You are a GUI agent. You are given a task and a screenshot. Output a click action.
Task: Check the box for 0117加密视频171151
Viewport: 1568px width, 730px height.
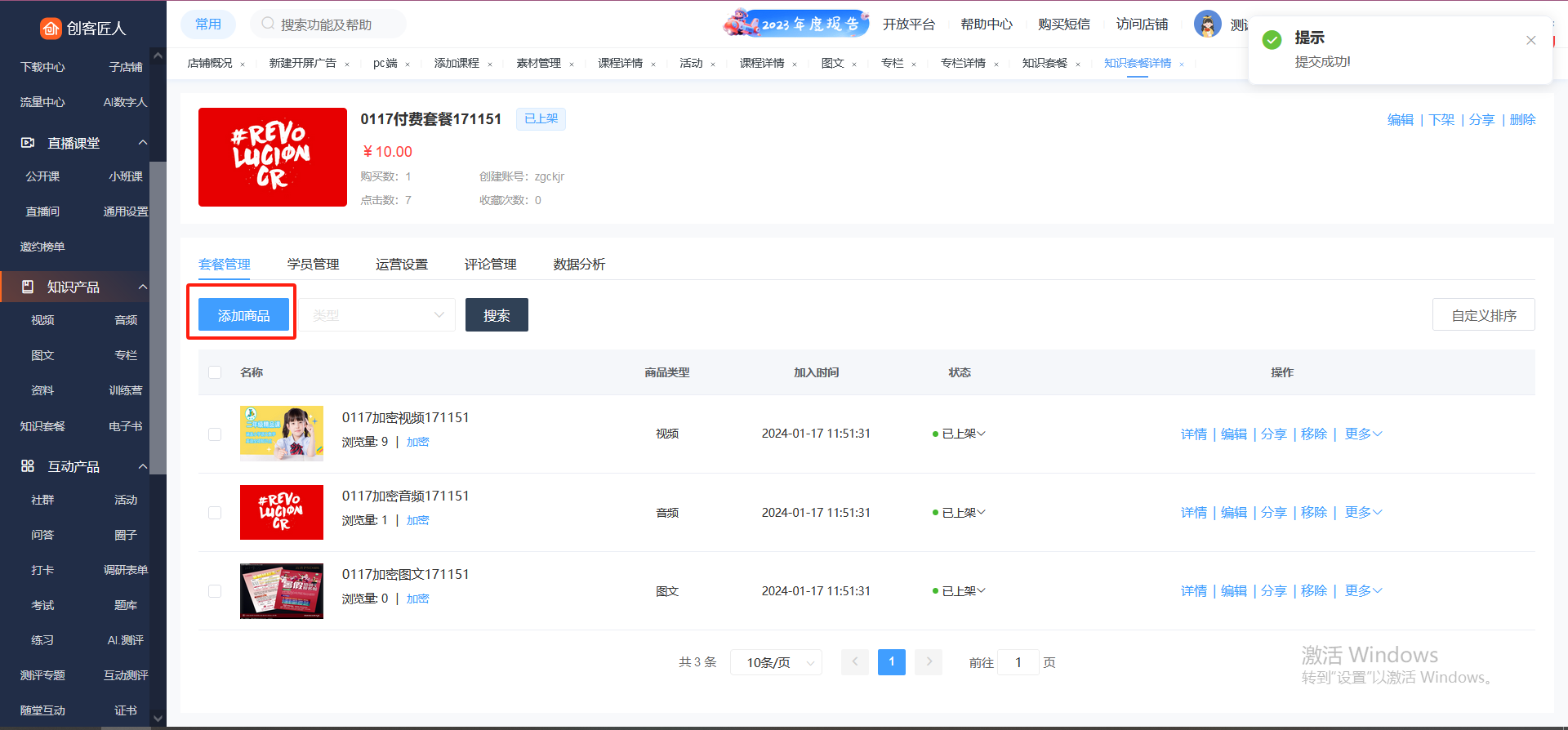coord(215,434)
